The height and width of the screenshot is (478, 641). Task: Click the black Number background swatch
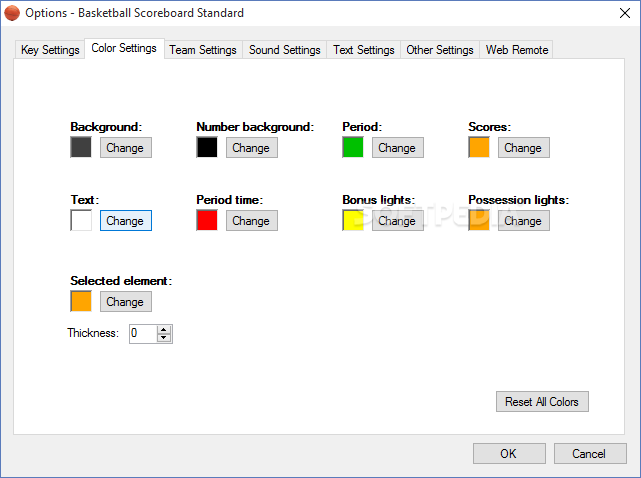click(x=207, y=147)
